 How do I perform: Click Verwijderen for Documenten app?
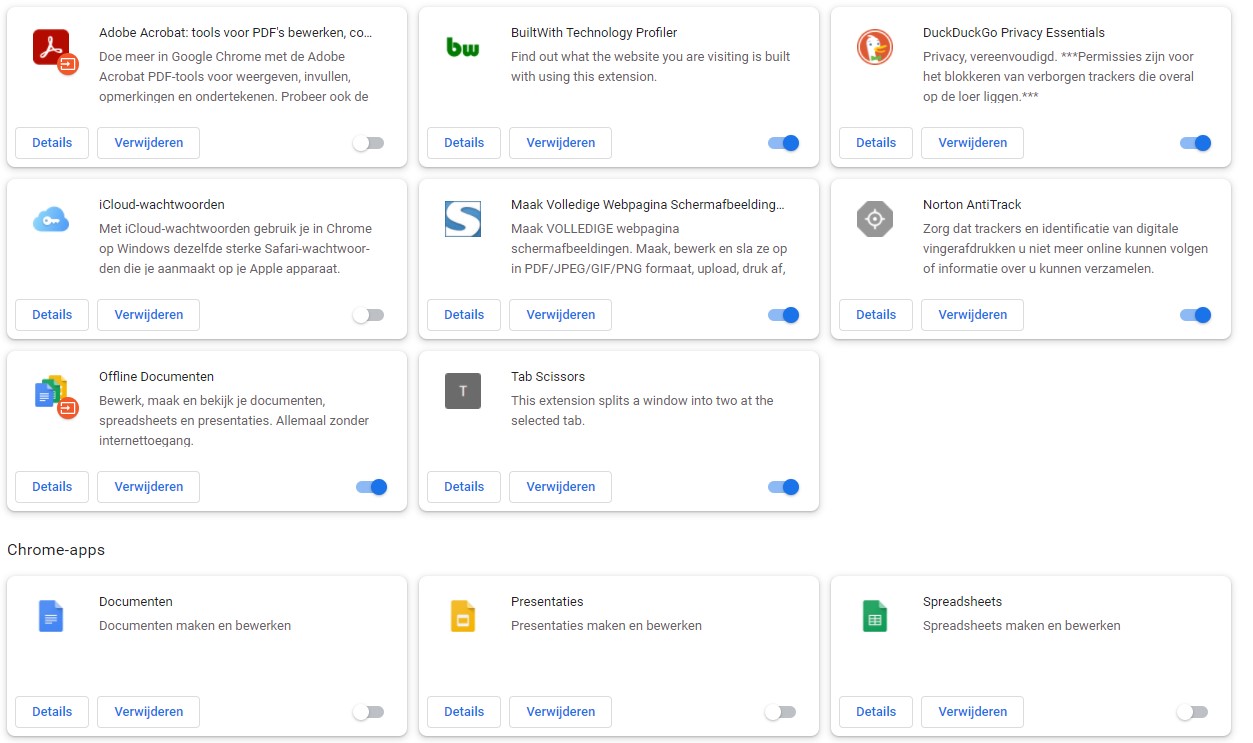[148, 712]
